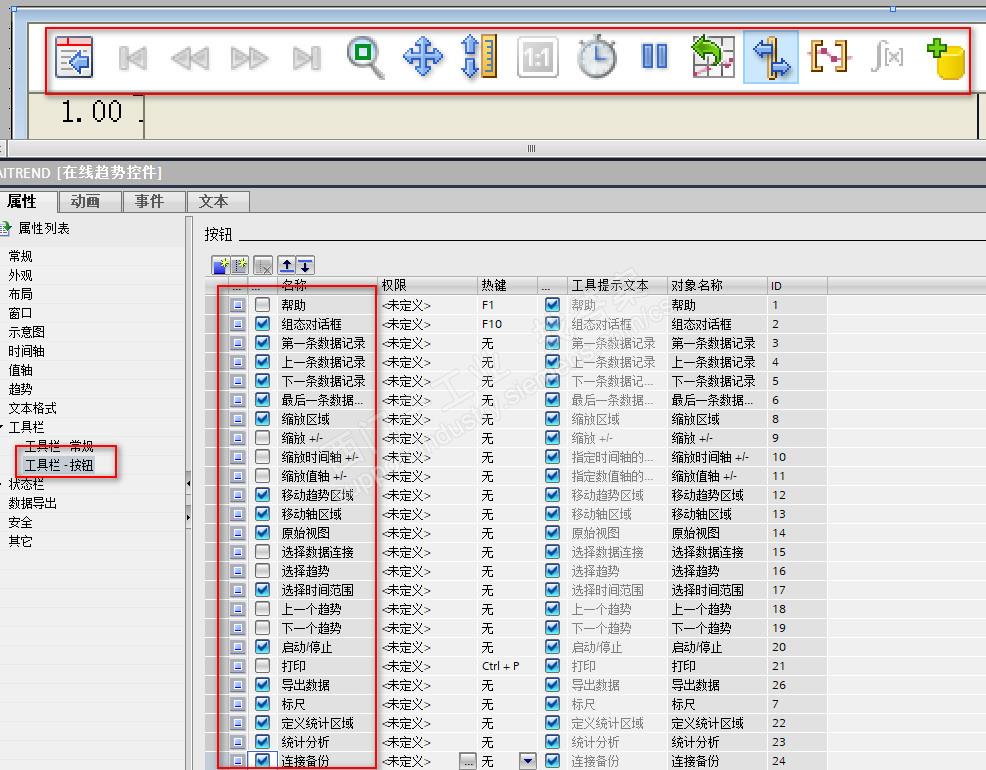Click the start/stop pause button
Screen dimensions: 986x770
pos(655,56)
